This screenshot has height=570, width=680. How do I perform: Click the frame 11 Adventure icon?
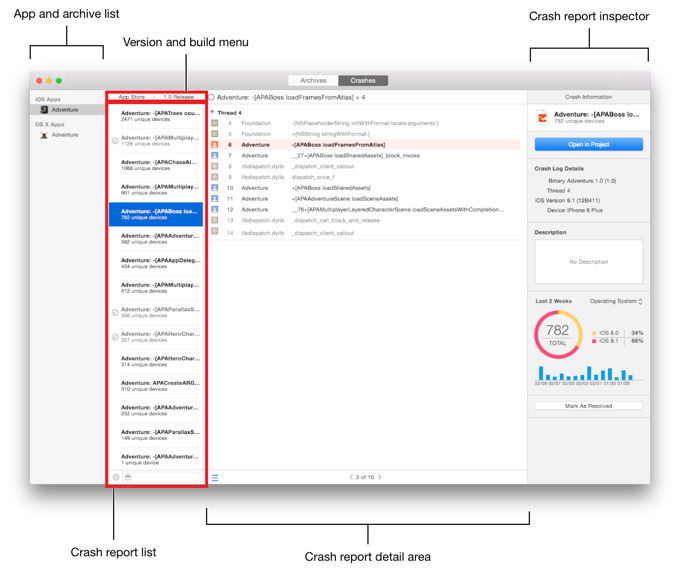215,199
